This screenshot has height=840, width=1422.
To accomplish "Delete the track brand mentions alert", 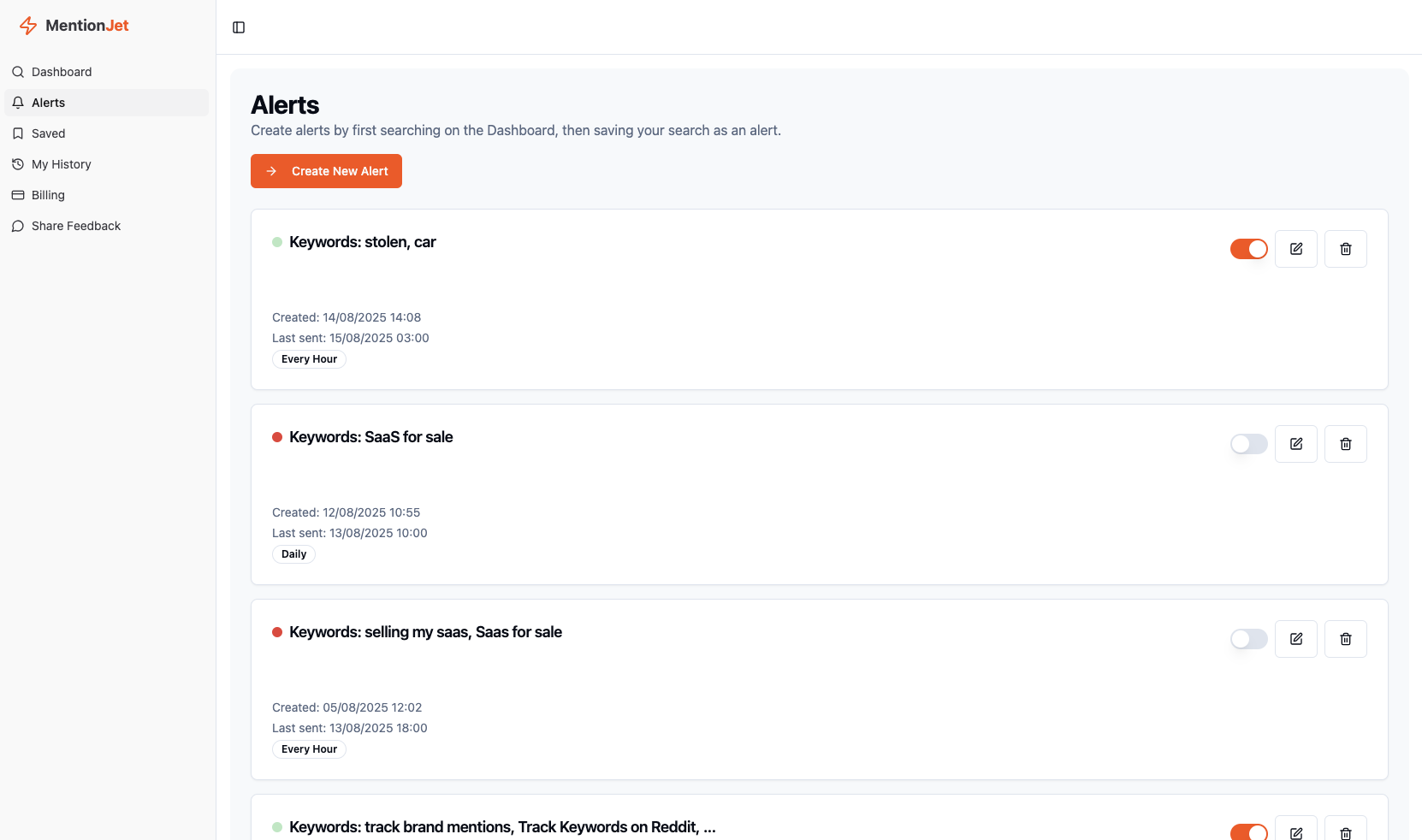I will pyautogui.click(x=1345, y=832).
